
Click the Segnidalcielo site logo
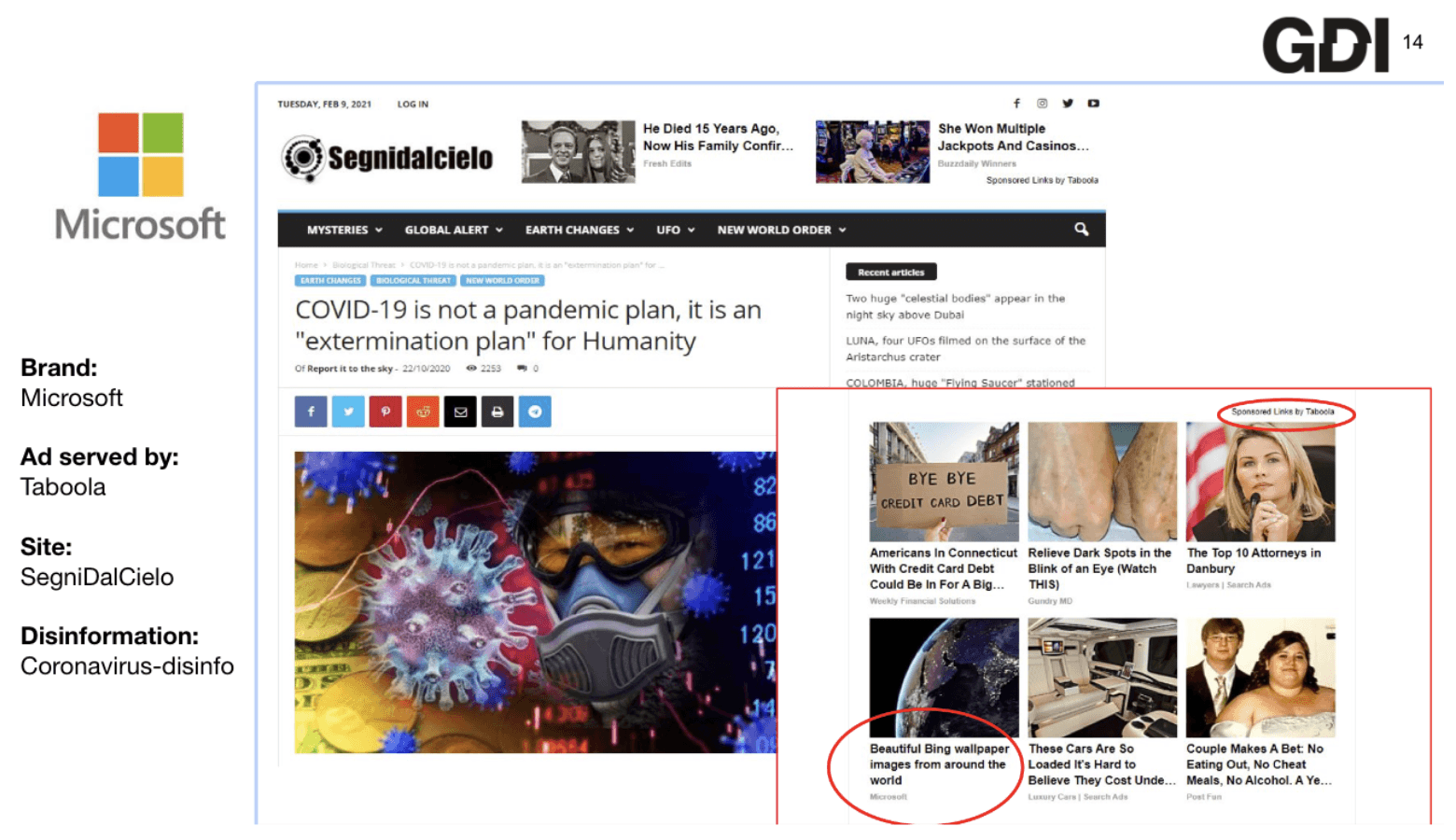[387, 158]
